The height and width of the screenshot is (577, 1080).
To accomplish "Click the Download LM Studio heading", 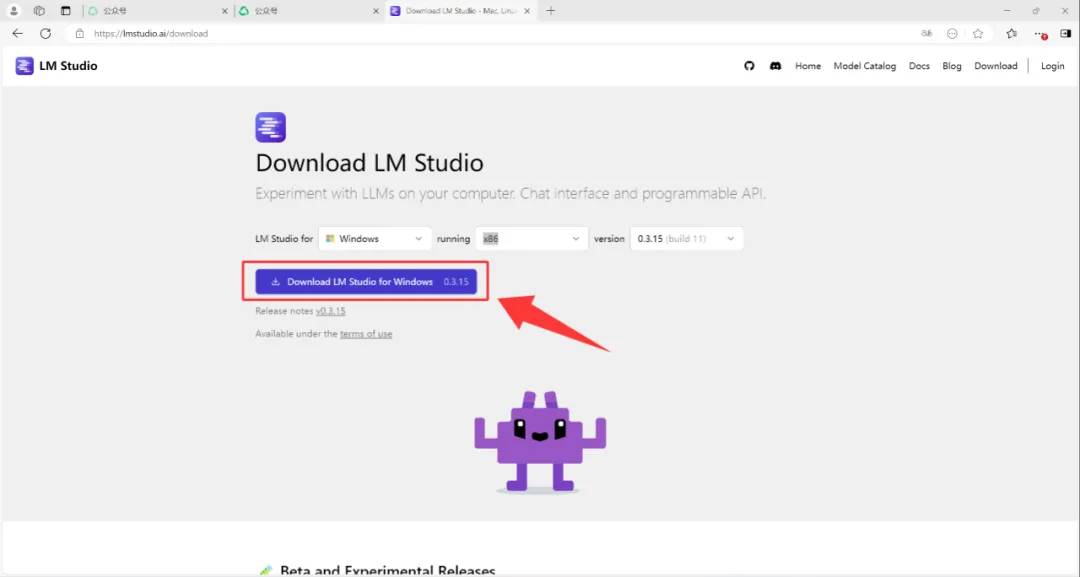I will coord(369,163).
